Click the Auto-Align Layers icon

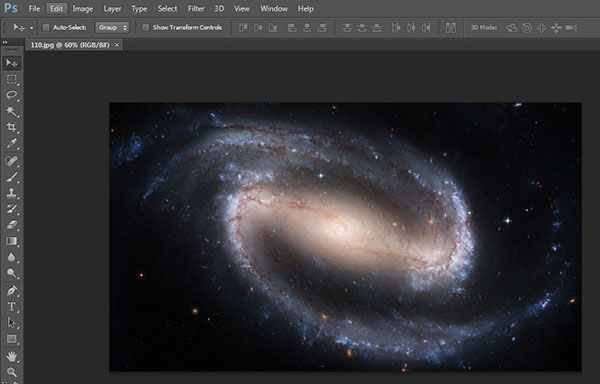coord(451,28)
